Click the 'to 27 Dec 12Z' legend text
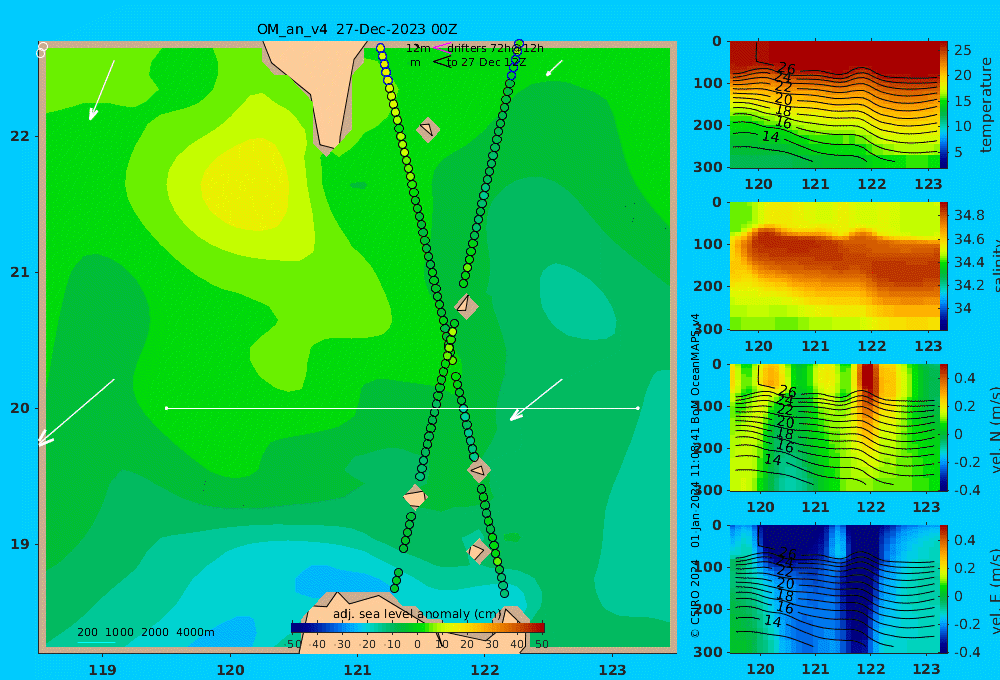 (486, 63)
